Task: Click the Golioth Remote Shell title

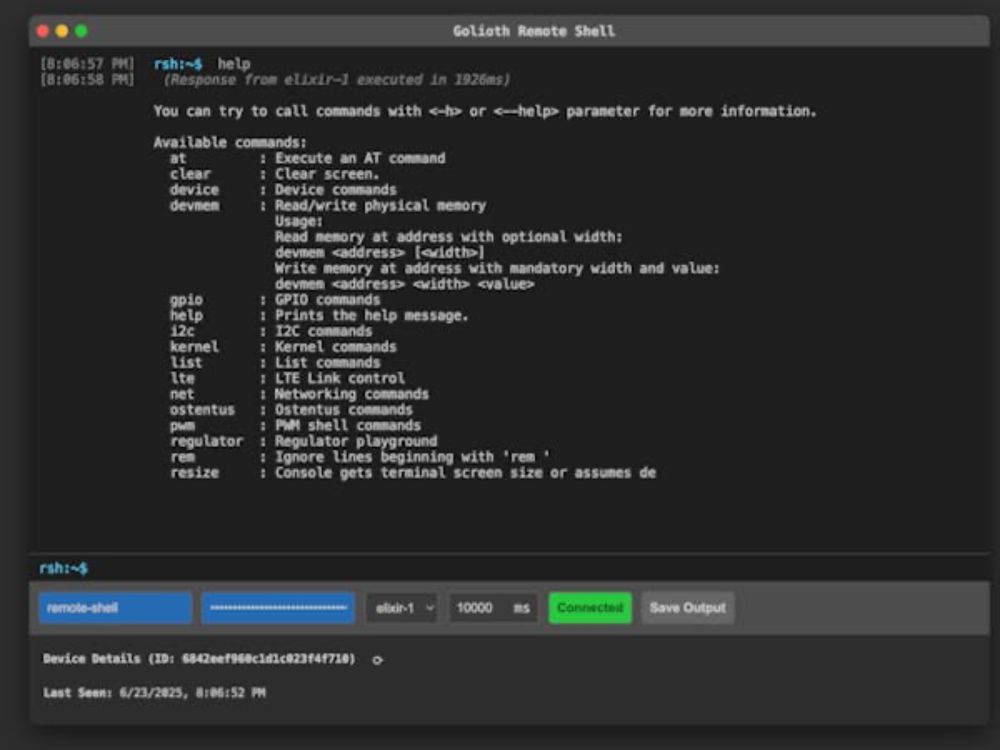Action: (x=534, y=31)
